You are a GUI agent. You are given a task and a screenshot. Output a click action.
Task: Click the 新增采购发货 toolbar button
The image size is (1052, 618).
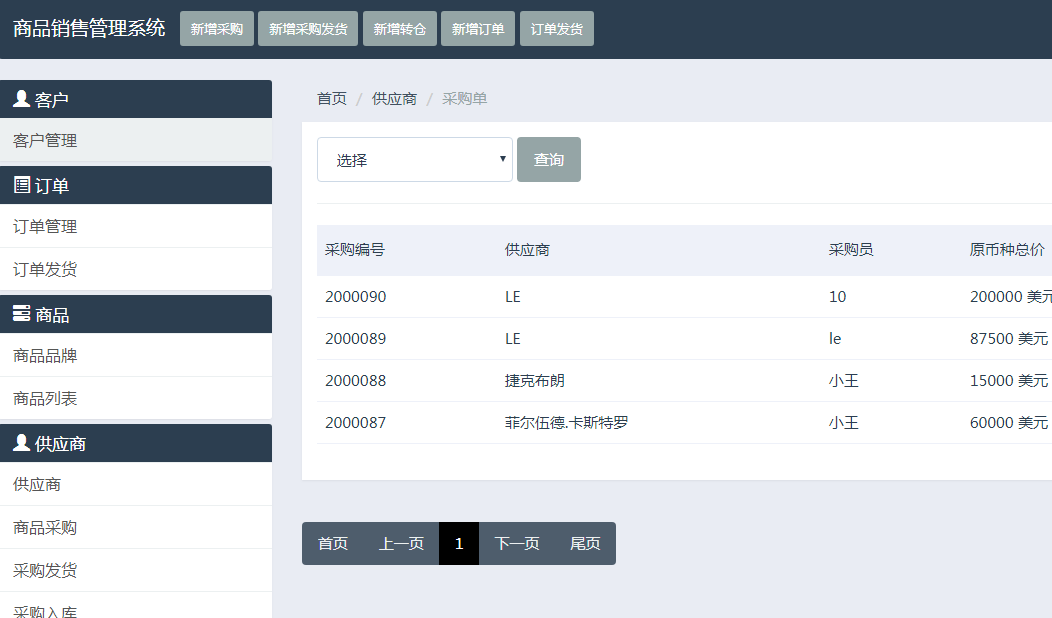tap(308, 29)
